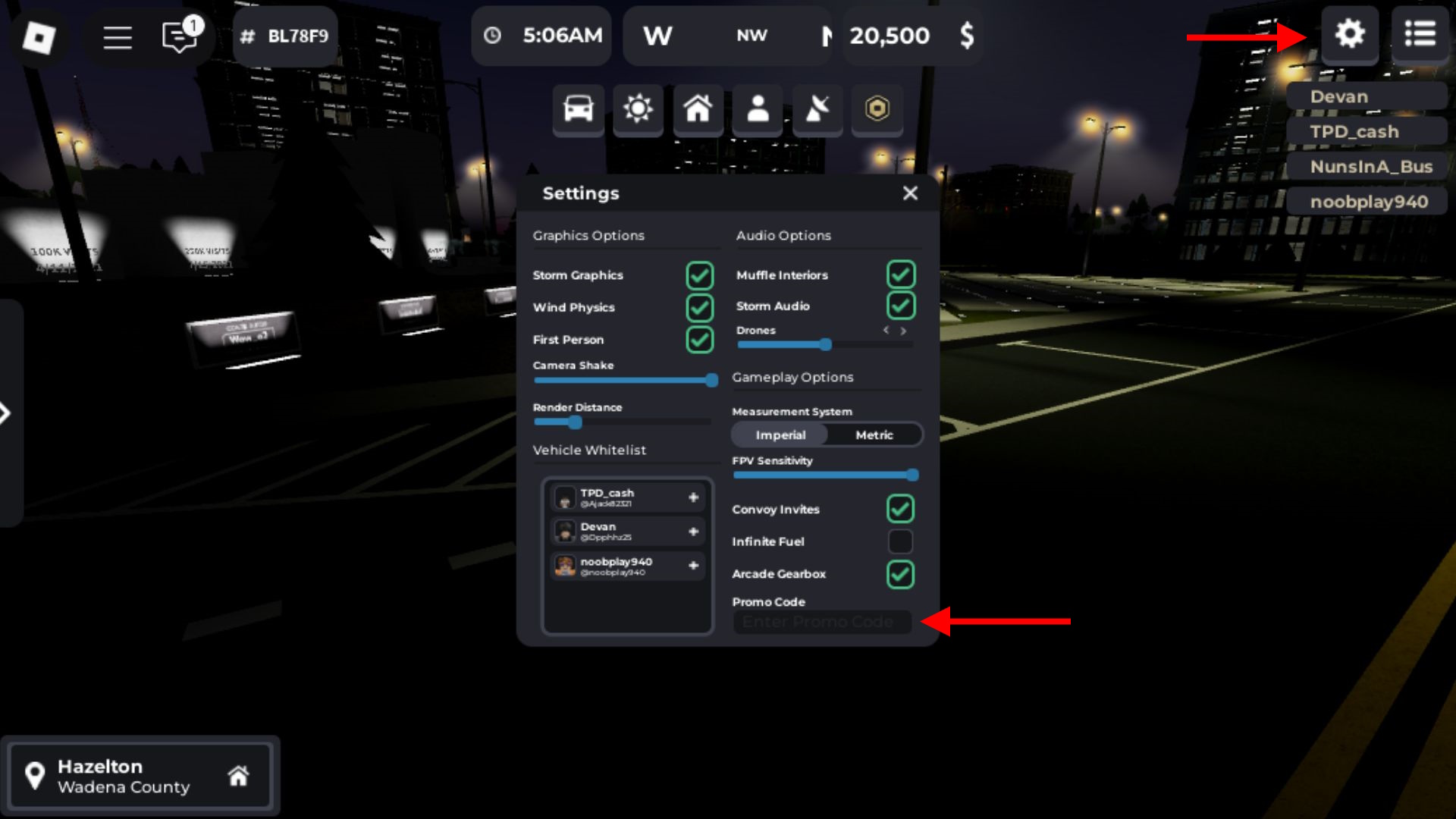Switch measurement system to Metric
1456x819 pixels.
pos(874,435)
